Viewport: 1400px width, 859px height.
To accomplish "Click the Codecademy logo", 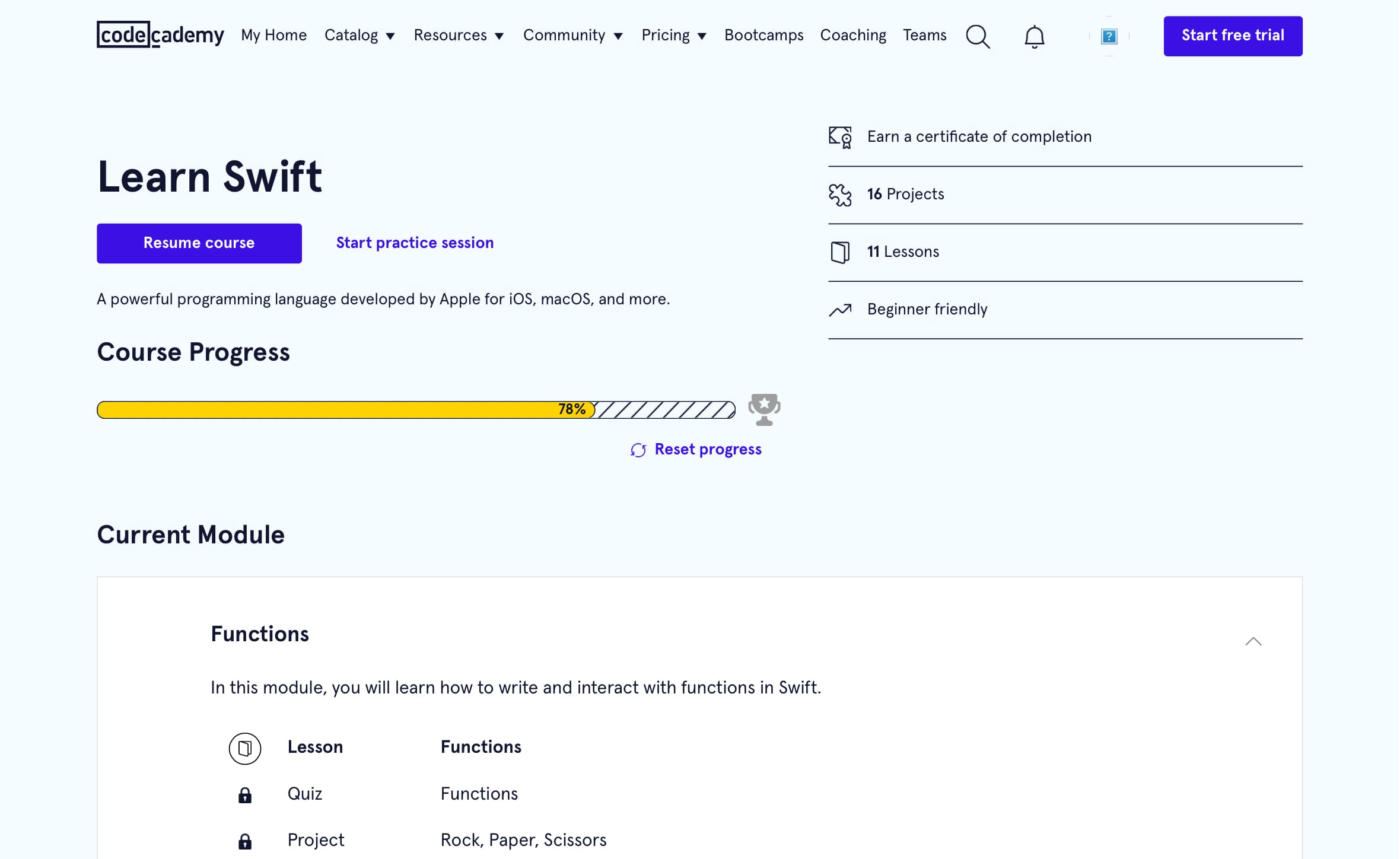I will [x=160, y=35].
